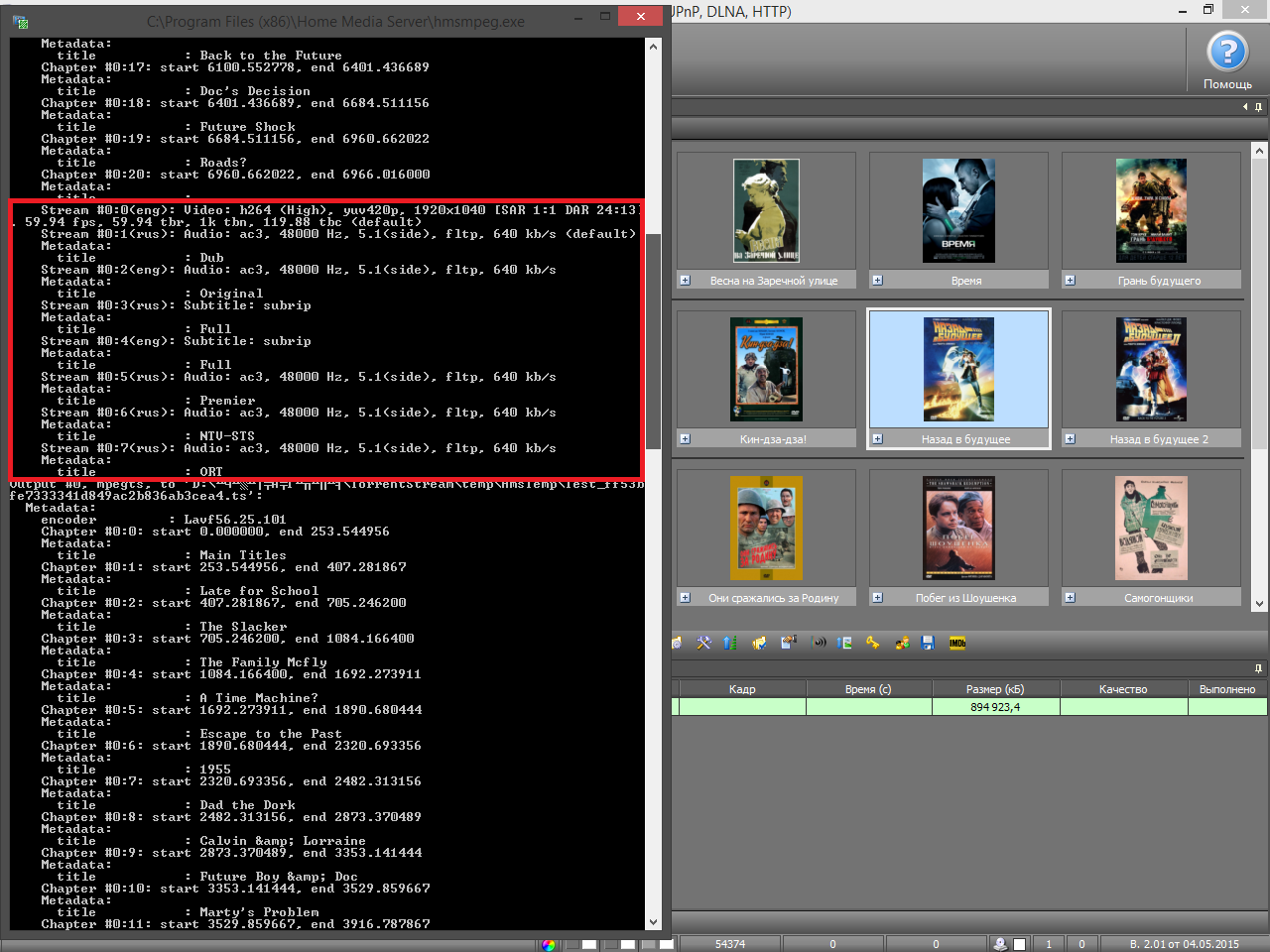Click the Качество column header
Image resolution: width=1270 pixels, height=952 pixels.
[x=1123, y=689]
